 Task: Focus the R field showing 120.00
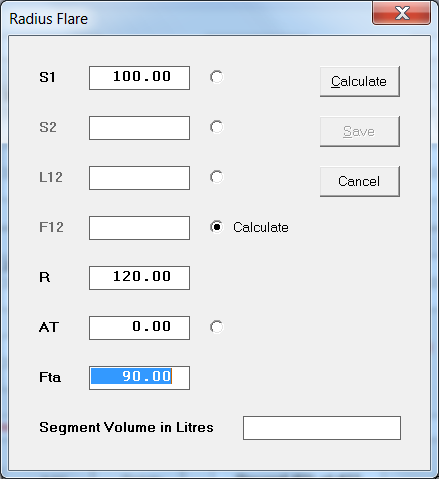point(139,278)
